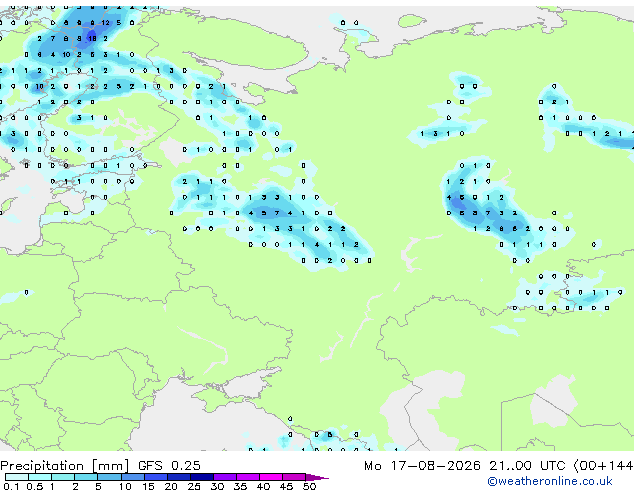
Task: Select the 0.5–1 mm legend color band
Action: (x=40, y=477)
